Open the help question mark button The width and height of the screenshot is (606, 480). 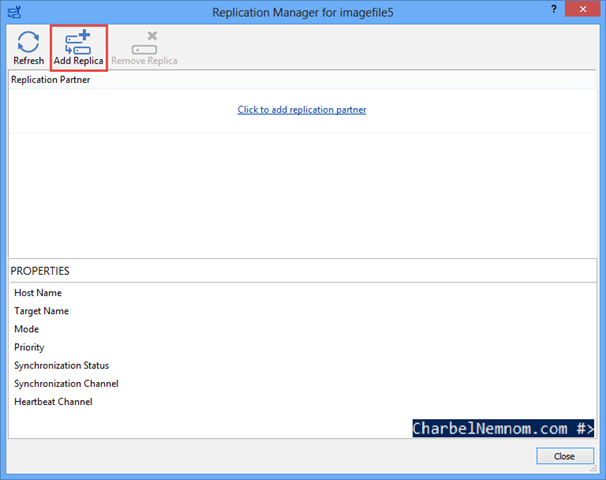point(554,9)
